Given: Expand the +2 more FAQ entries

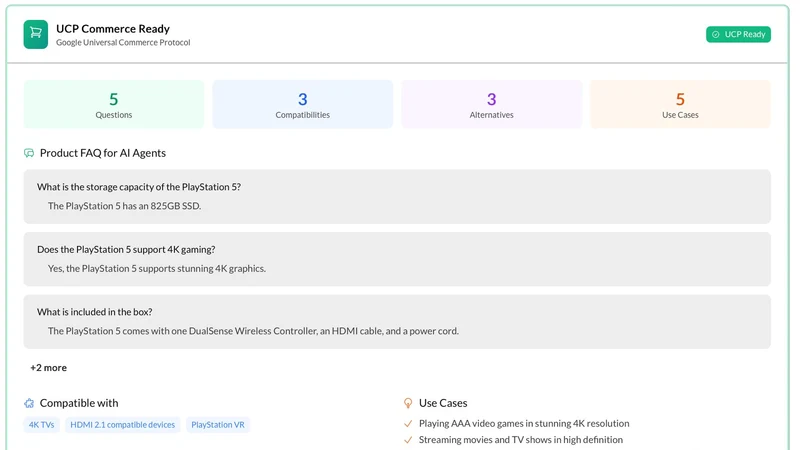Looking at the screenshot, I should [48, 367].
